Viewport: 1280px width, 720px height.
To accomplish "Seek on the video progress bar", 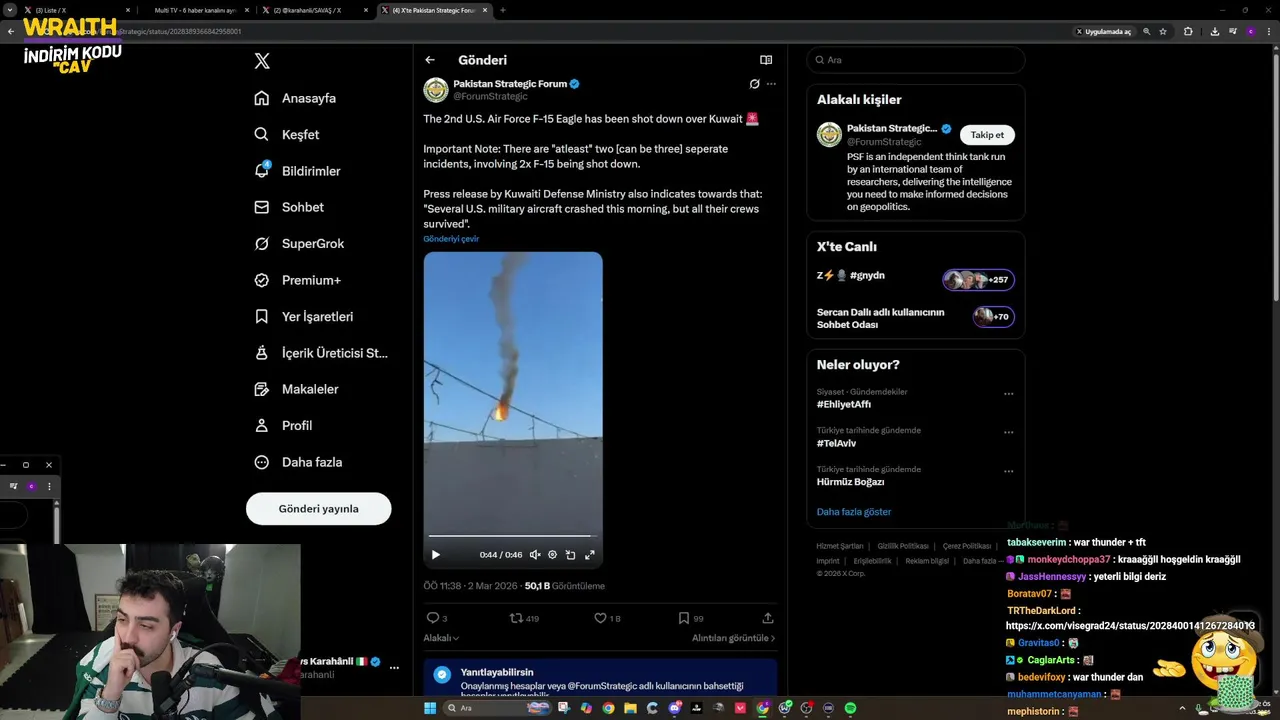I will 513,536.
